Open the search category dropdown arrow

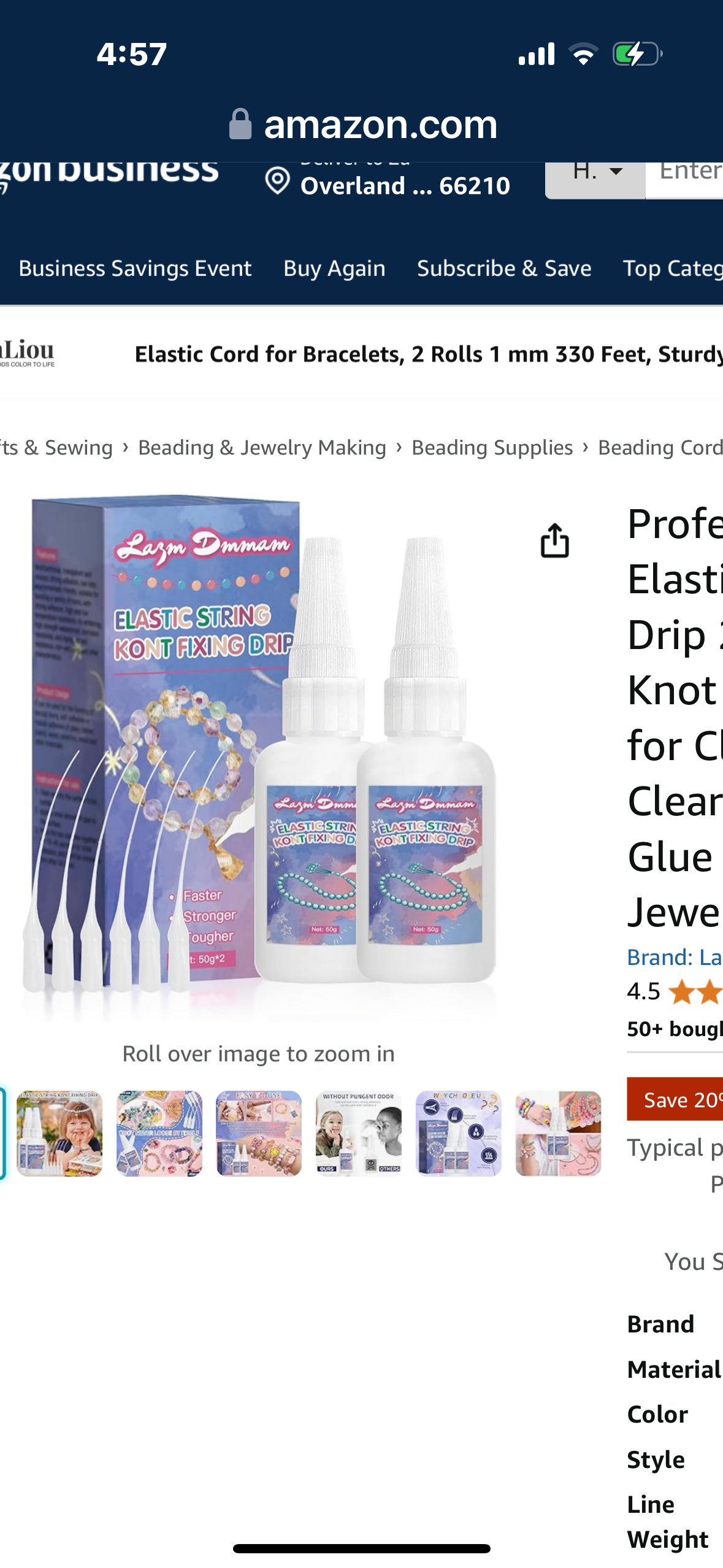(x=616, y=171)
